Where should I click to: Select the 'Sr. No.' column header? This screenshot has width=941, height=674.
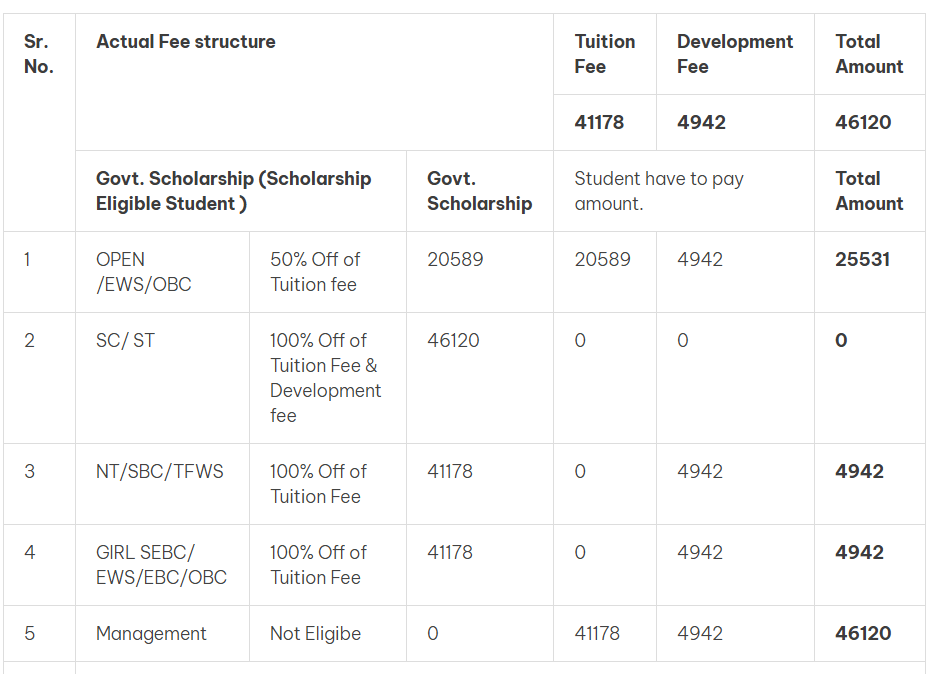point(38,54)
